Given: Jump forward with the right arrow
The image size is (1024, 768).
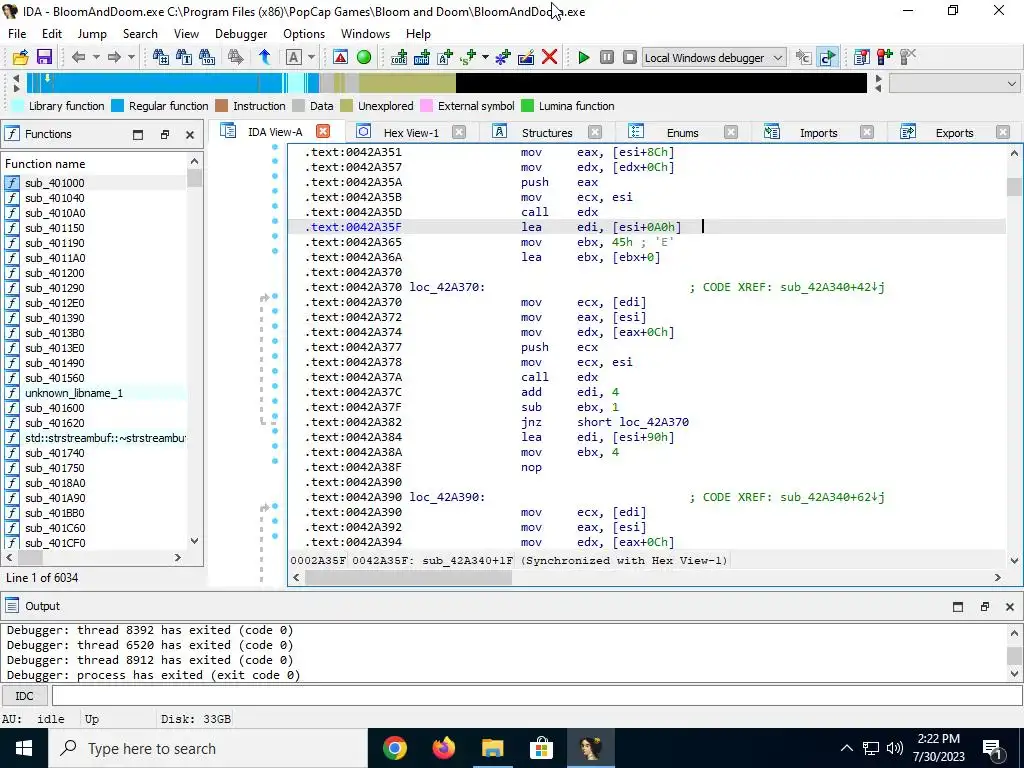Looking at the screenshot, I should coord(114,57).
